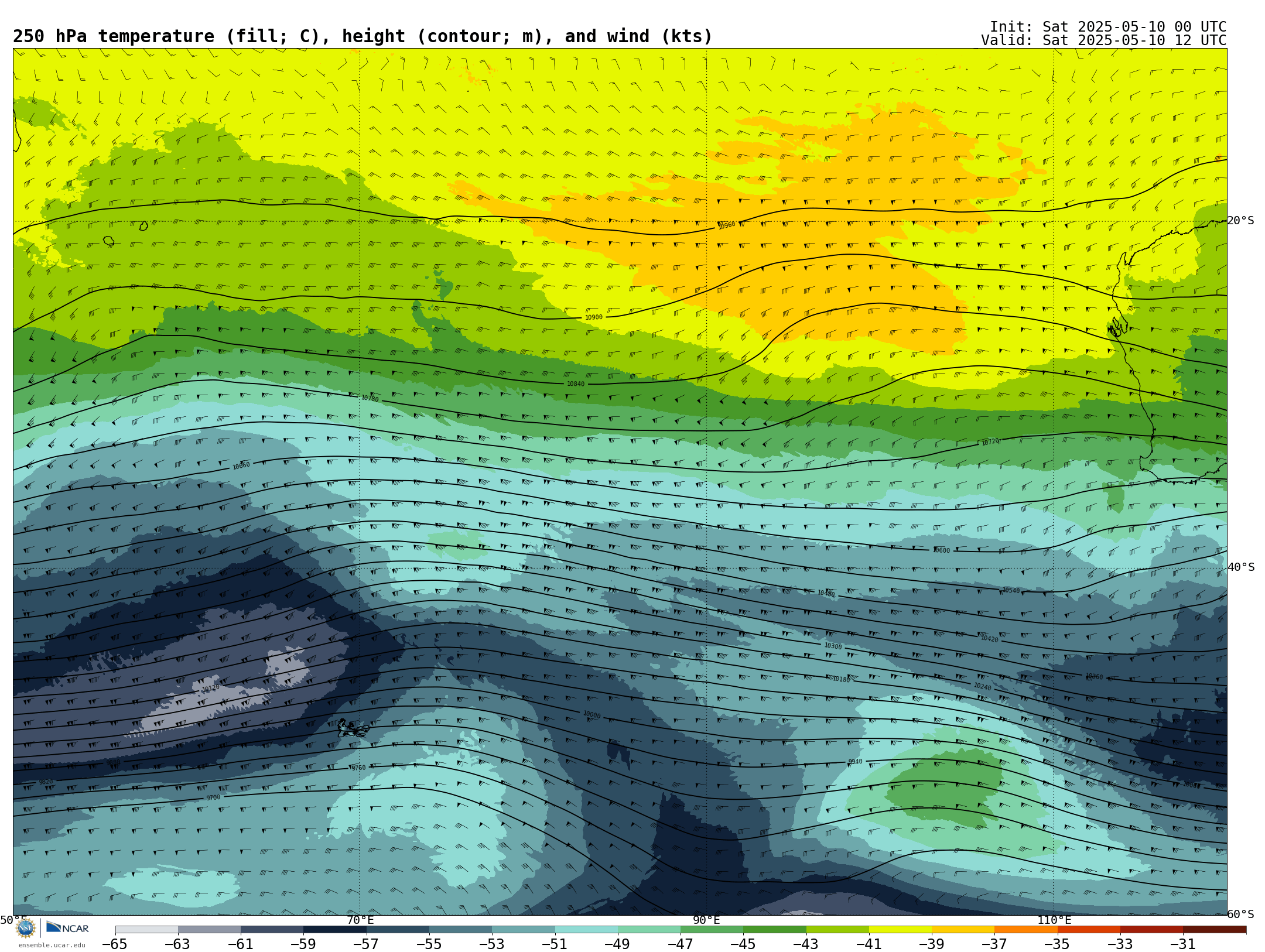The image size is (1265, 952).
Task: Click the NSF logo
Action: click(x=26, y=928)
